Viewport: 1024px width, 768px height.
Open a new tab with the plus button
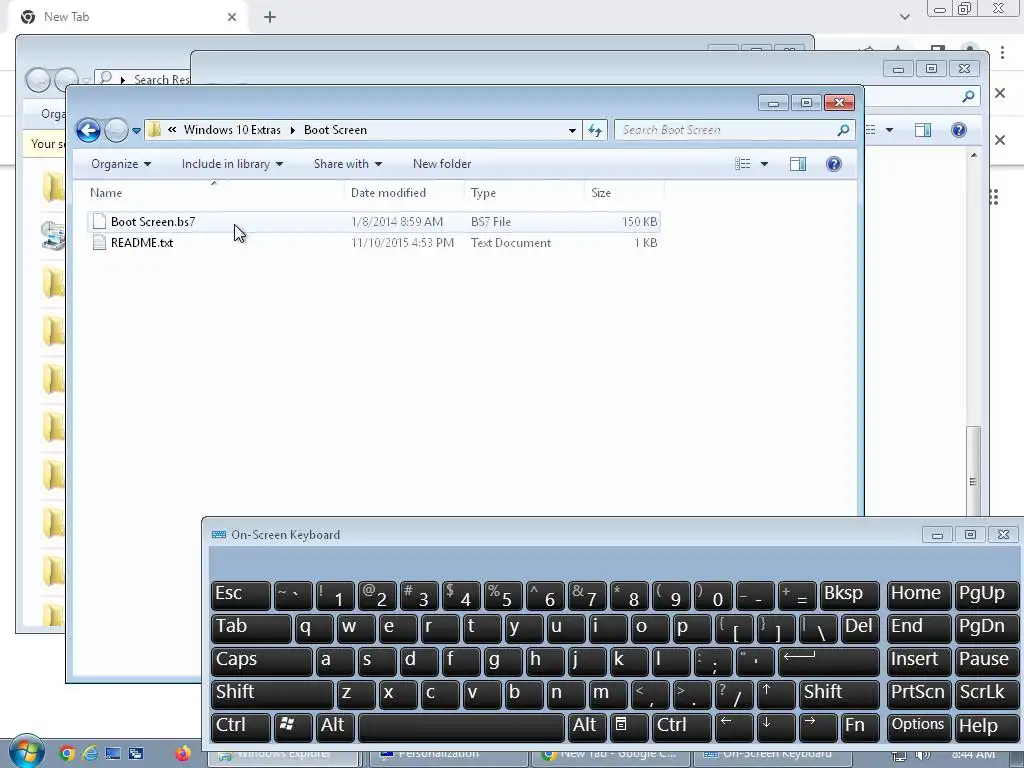pyautogui.click(x=270, y=17)
